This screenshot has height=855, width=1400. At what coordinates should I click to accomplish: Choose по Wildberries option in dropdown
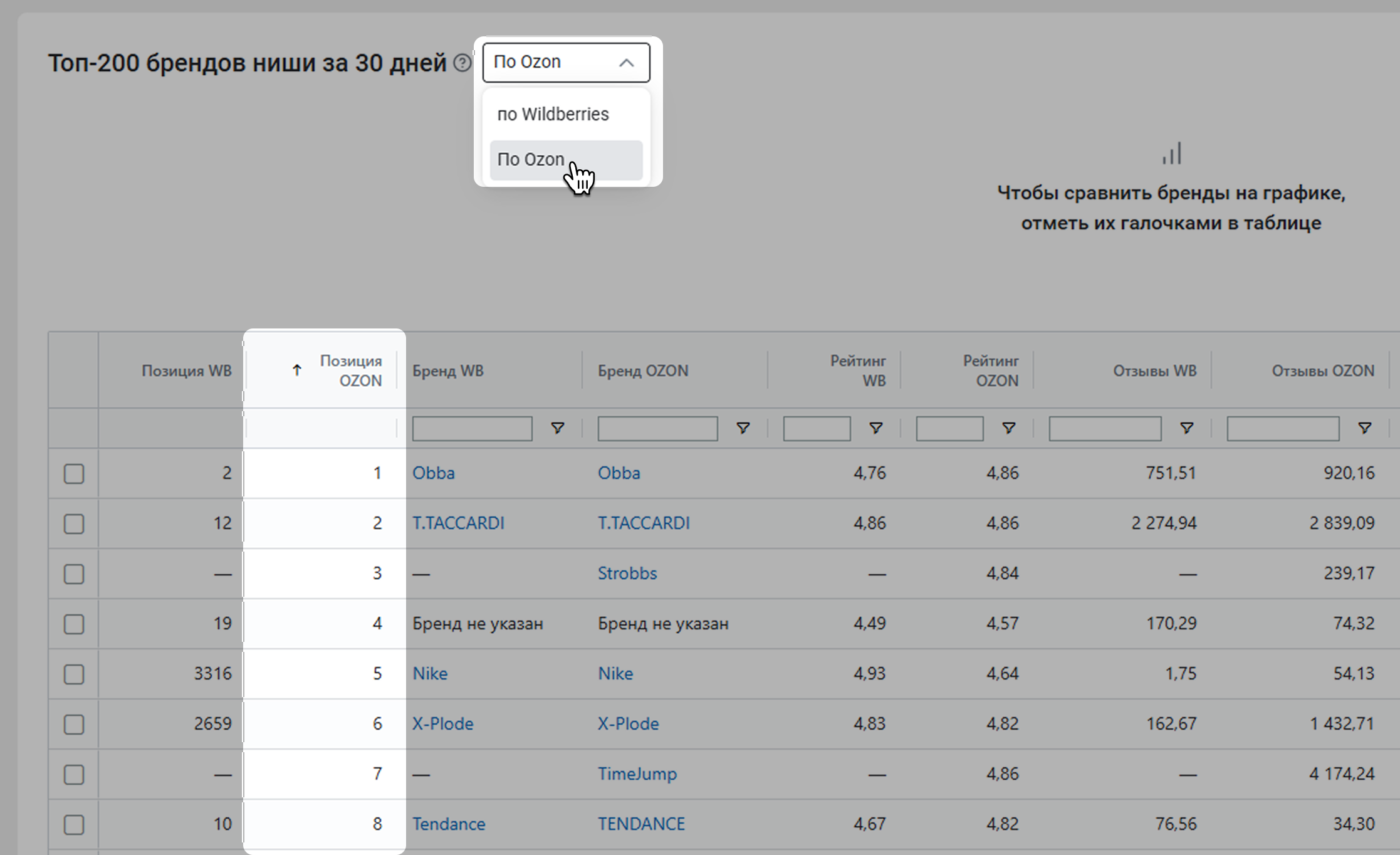coord(566,114)
